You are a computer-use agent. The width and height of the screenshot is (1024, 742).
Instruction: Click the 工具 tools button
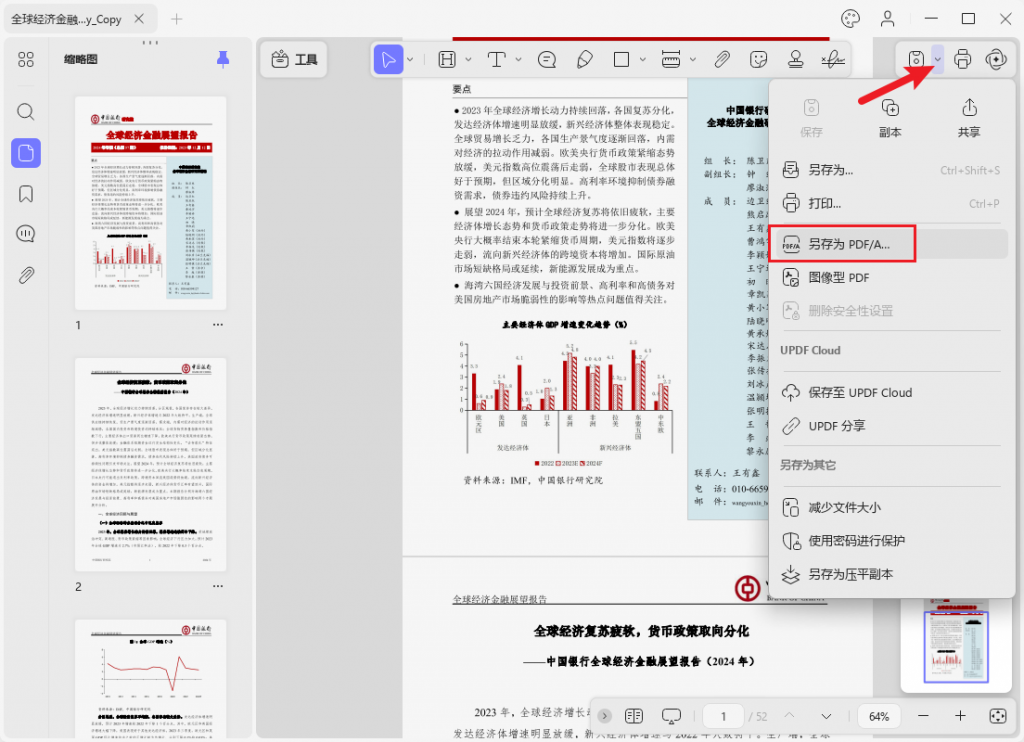point(294,59)
